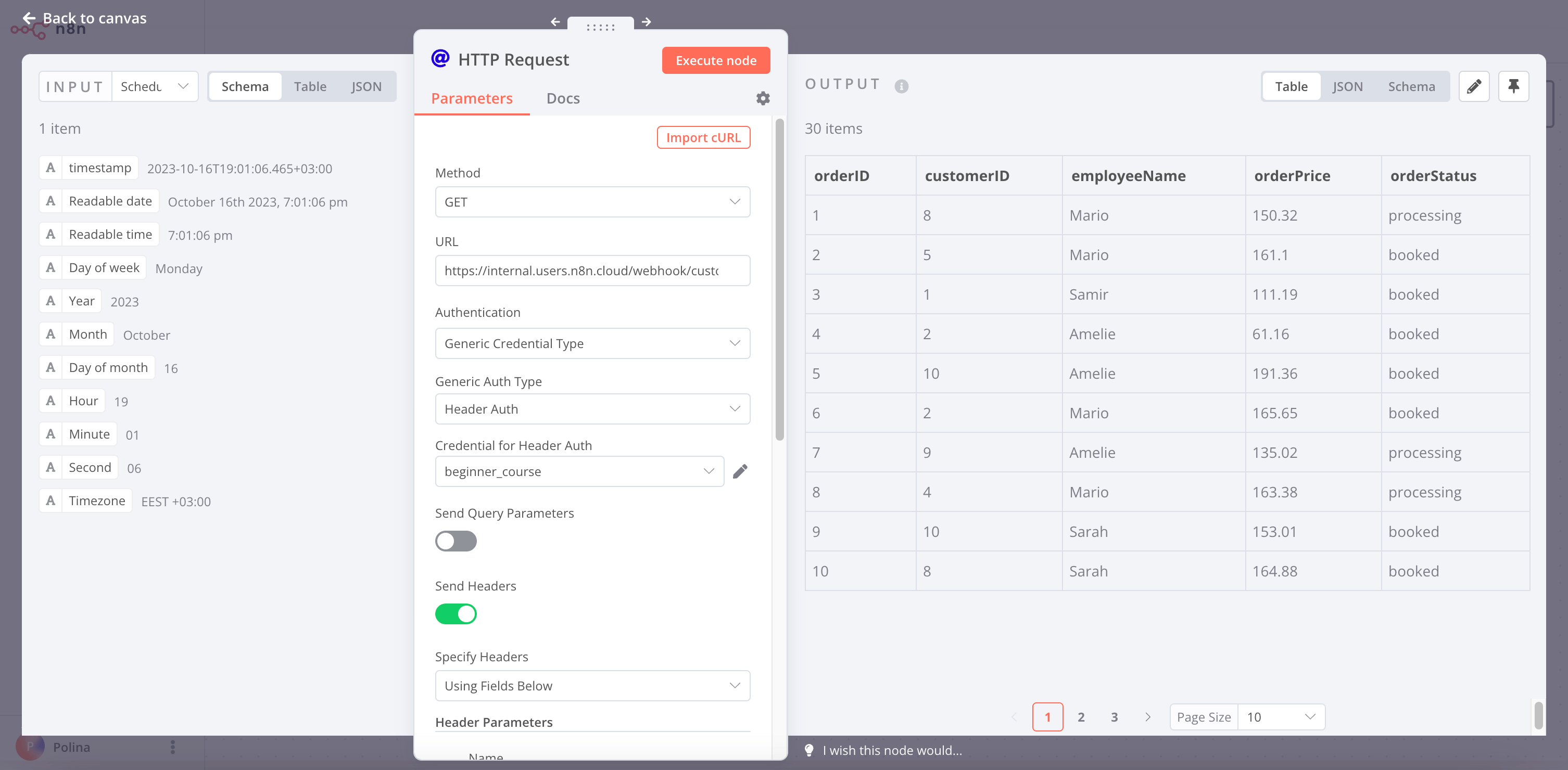
Task: Click the Import cURL button
Action: [703, 137]
